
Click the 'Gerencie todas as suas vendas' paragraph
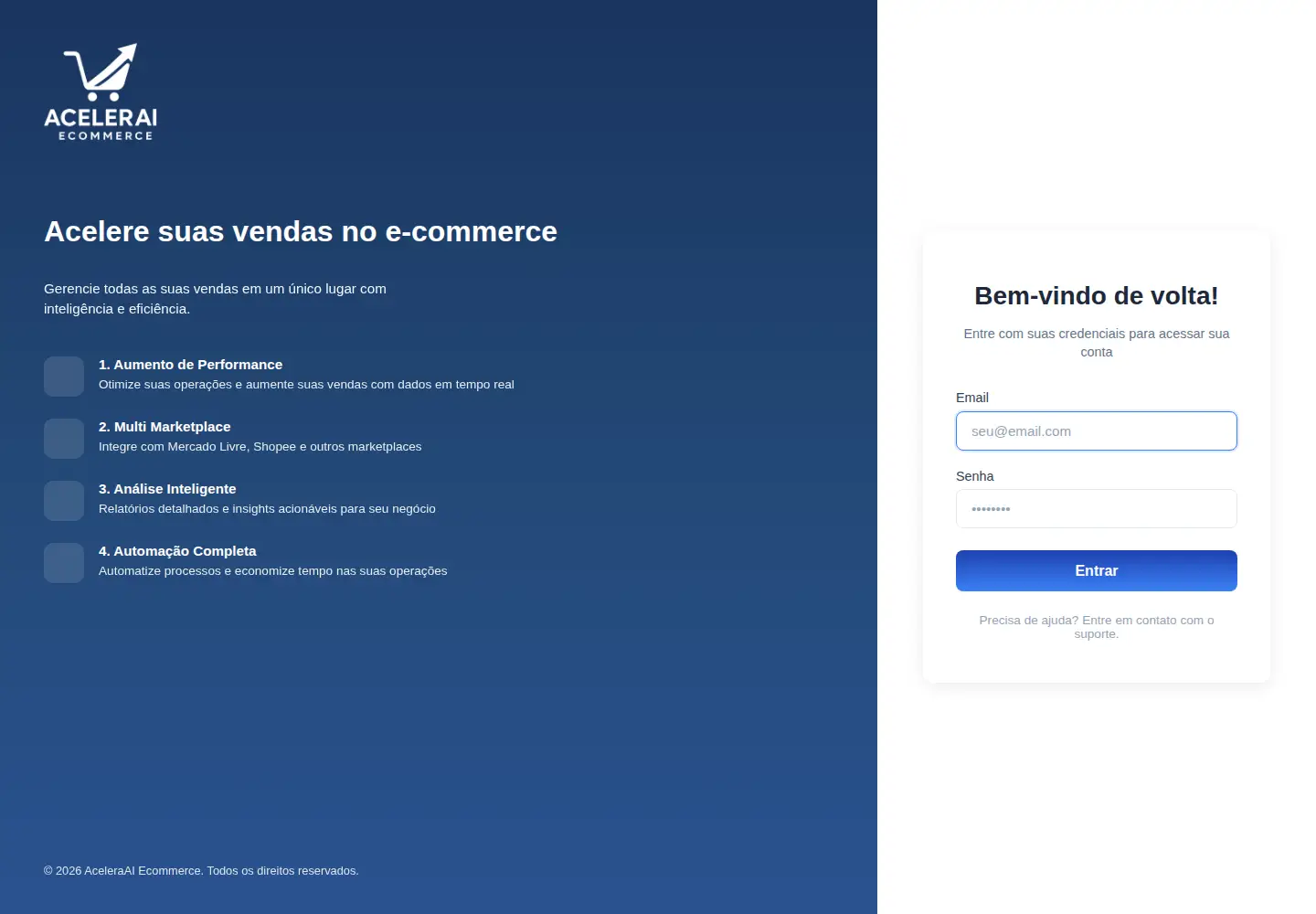click(x=216, y=299)
